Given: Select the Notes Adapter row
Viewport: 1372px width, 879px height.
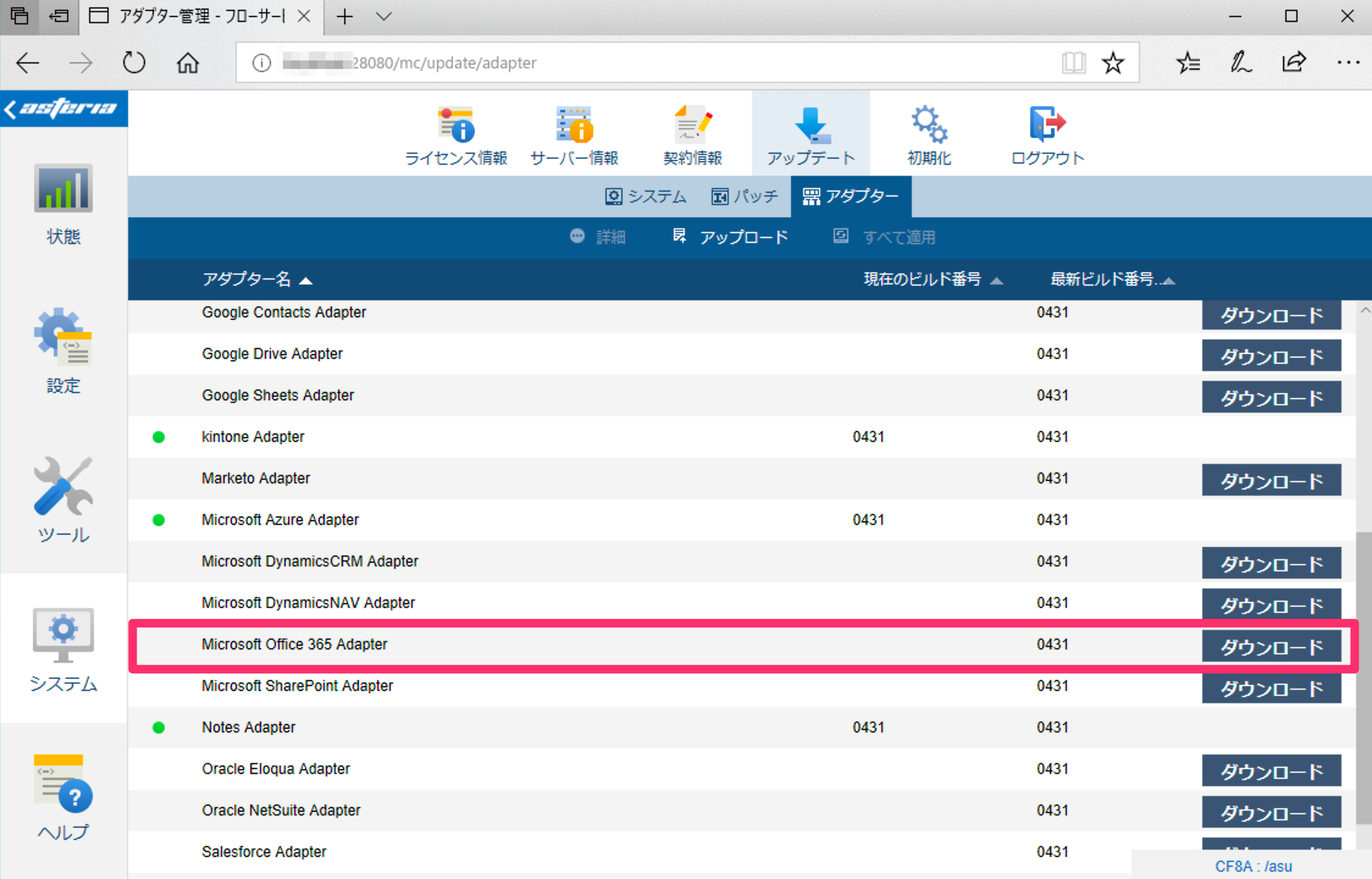Looking at the screenshot, I should coord(742,728).
